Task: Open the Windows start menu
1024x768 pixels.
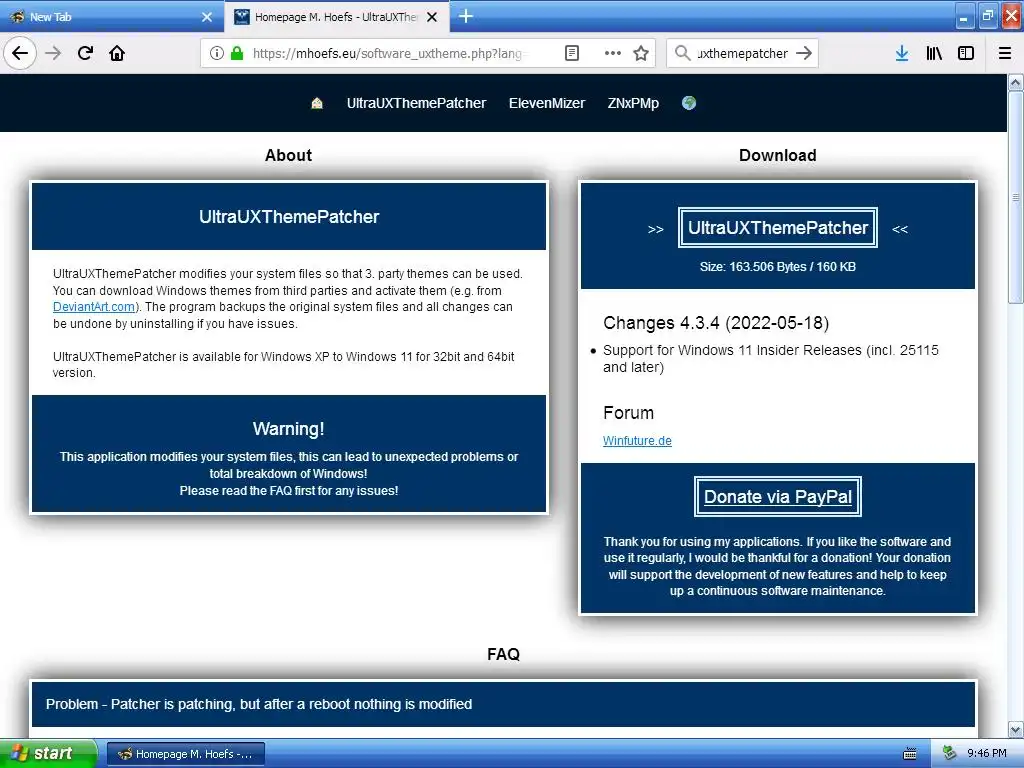Action: (x=48, y=753)
